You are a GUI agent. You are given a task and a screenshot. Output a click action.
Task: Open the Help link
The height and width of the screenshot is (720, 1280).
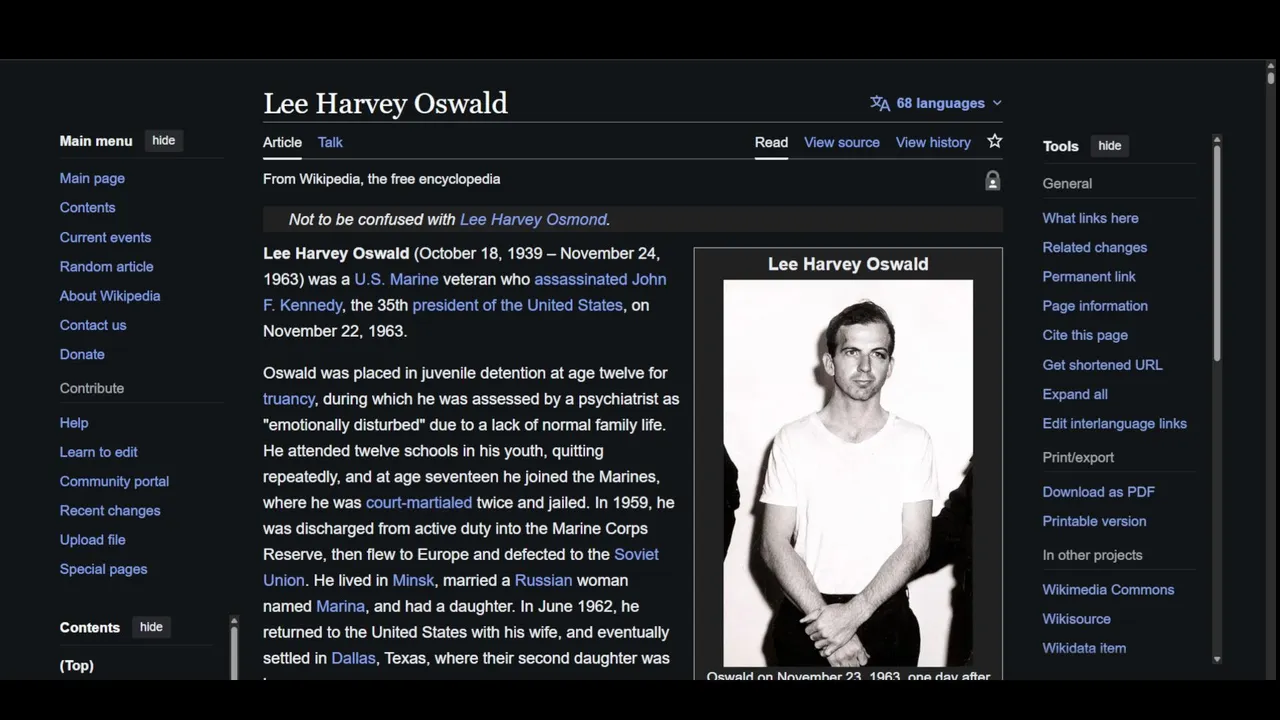(74, 422)
